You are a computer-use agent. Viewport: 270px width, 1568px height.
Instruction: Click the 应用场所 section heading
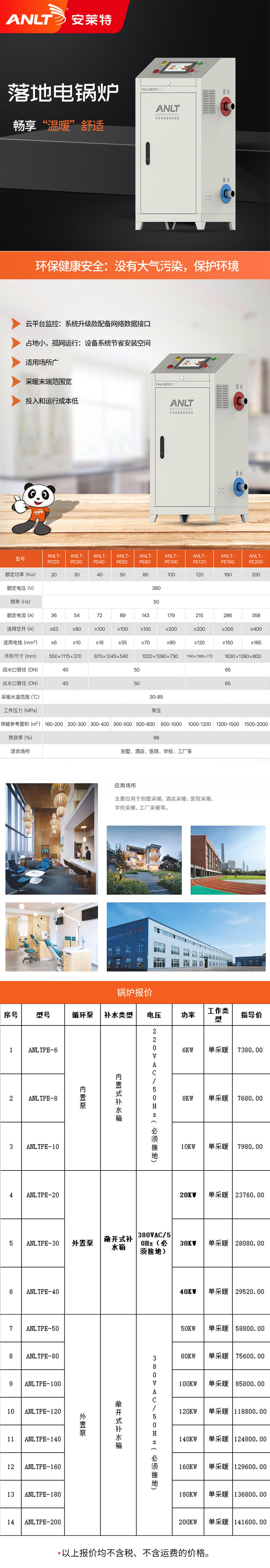pos(125,786)
